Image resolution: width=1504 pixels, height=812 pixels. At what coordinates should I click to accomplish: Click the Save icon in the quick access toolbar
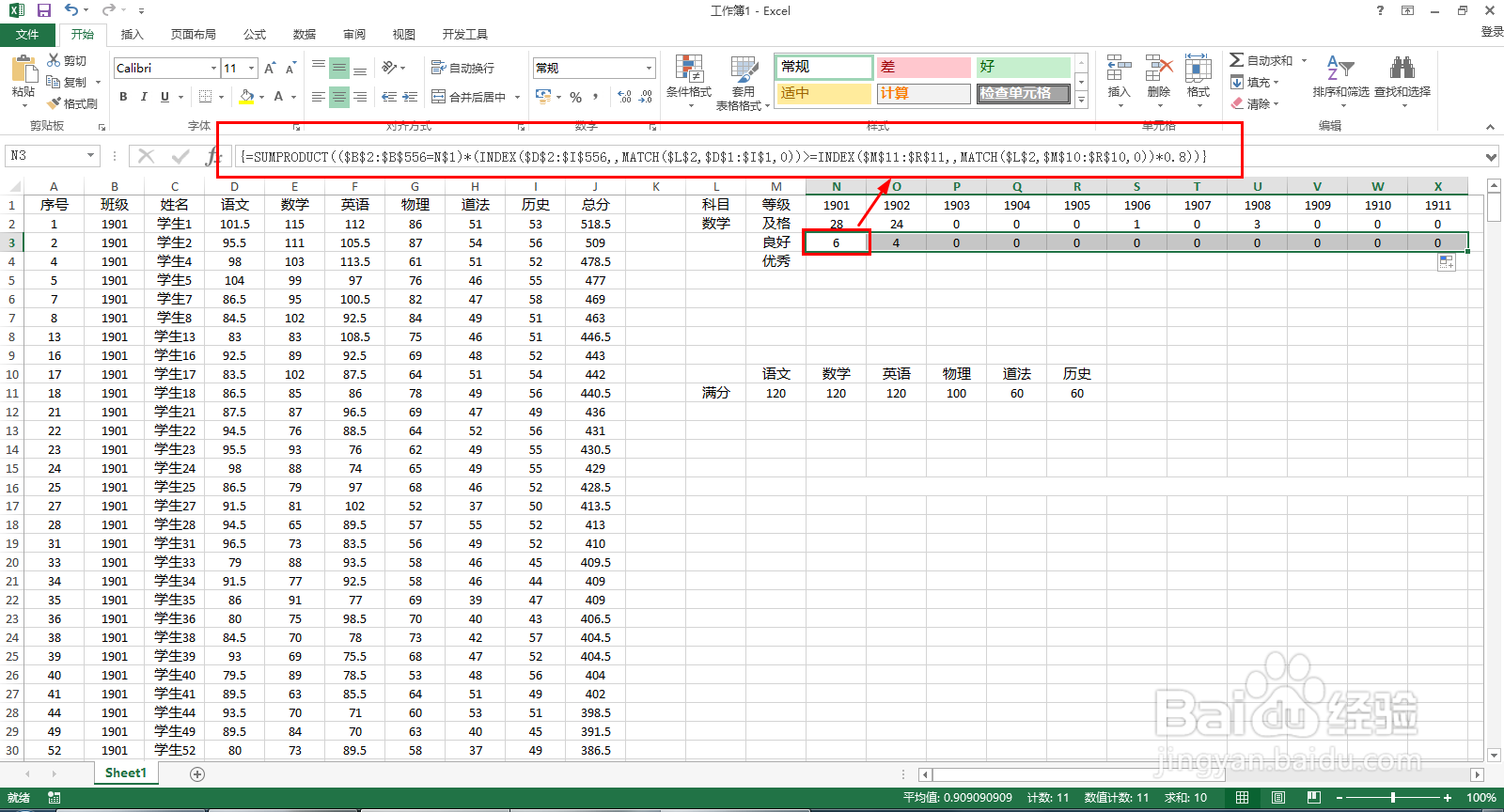[x=43, y=10]
